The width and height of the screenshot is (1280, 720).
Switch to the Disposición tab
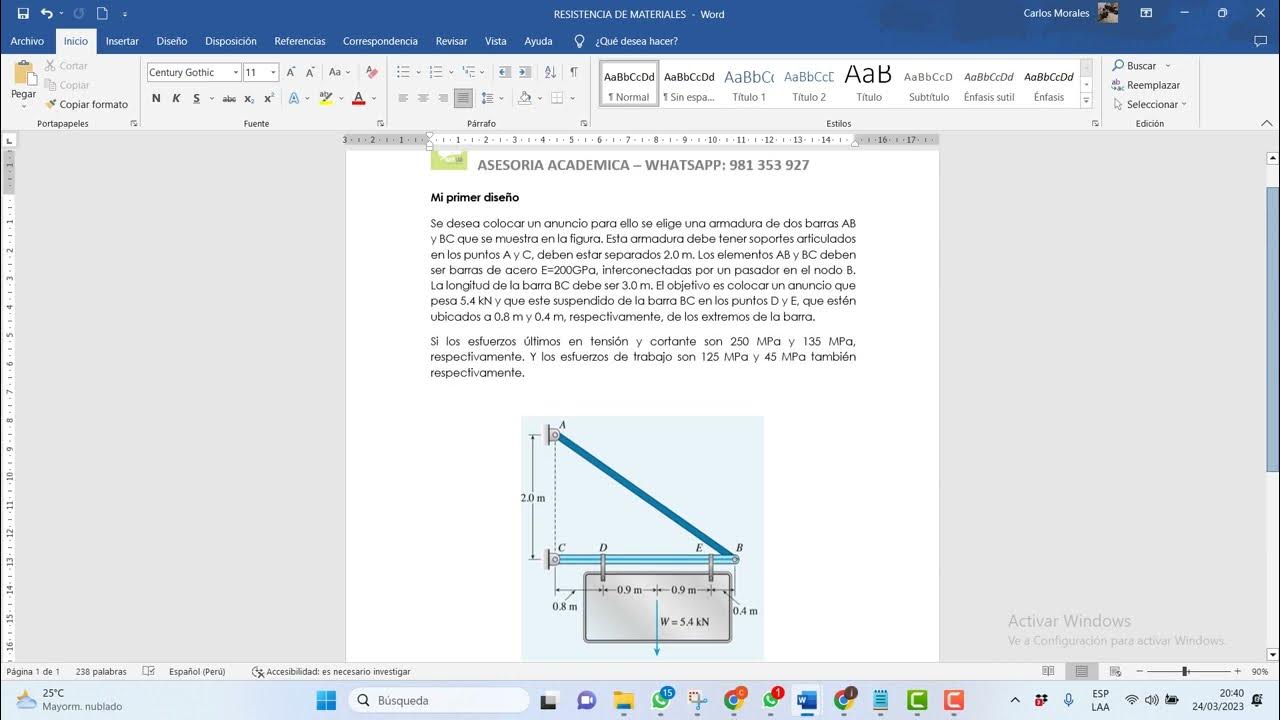pyautogui.click(x=231, y=41)
